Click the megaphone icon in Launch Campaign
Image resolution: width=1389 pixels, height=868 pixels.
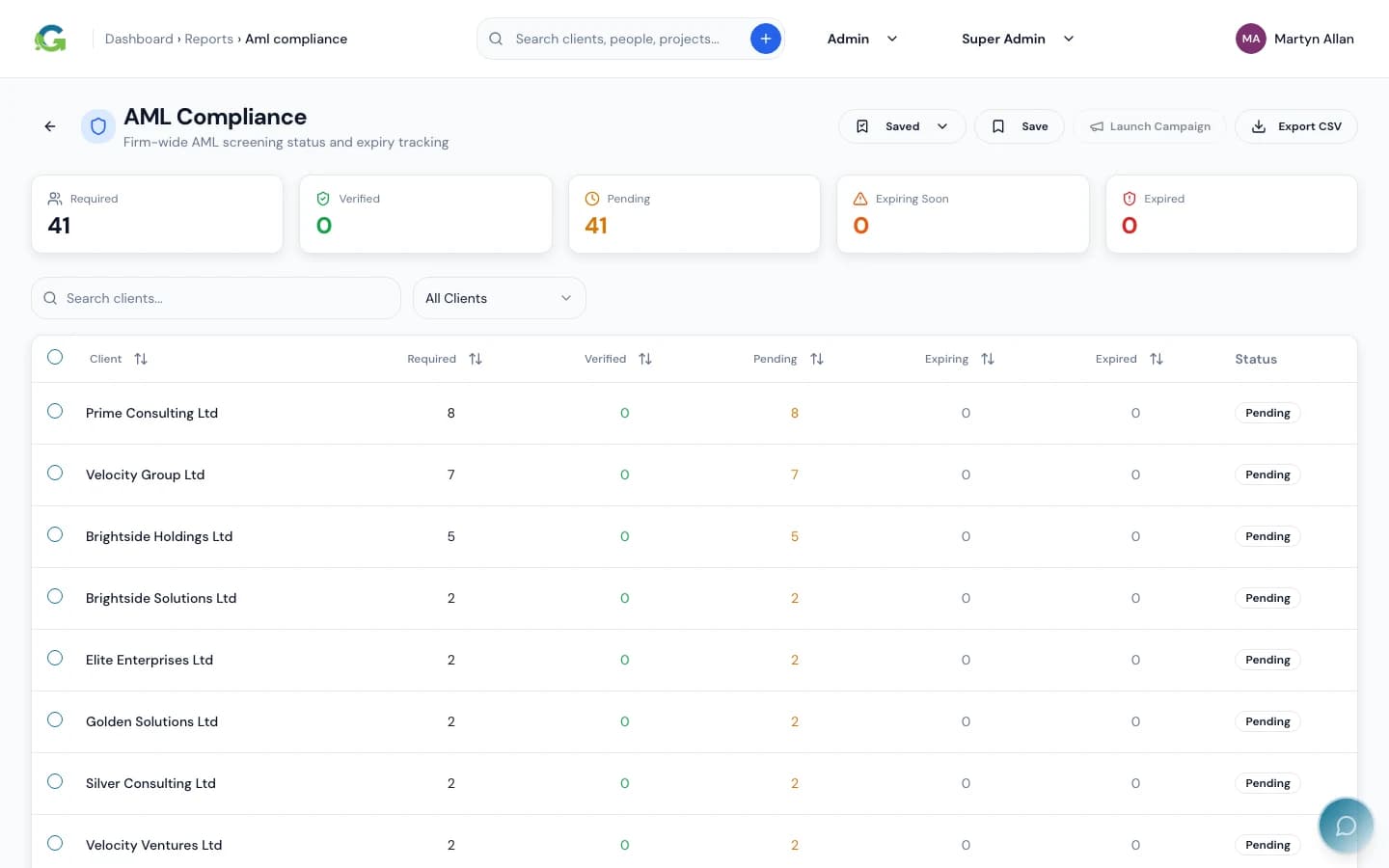(x=1097, y=126)
